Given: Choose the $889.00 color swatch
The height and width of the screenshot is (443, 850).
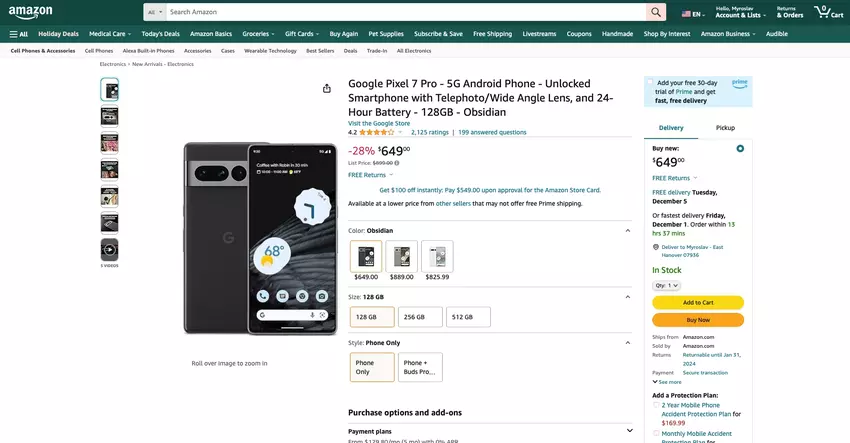Looking at the screenshot, I should [x=402, y=259].
